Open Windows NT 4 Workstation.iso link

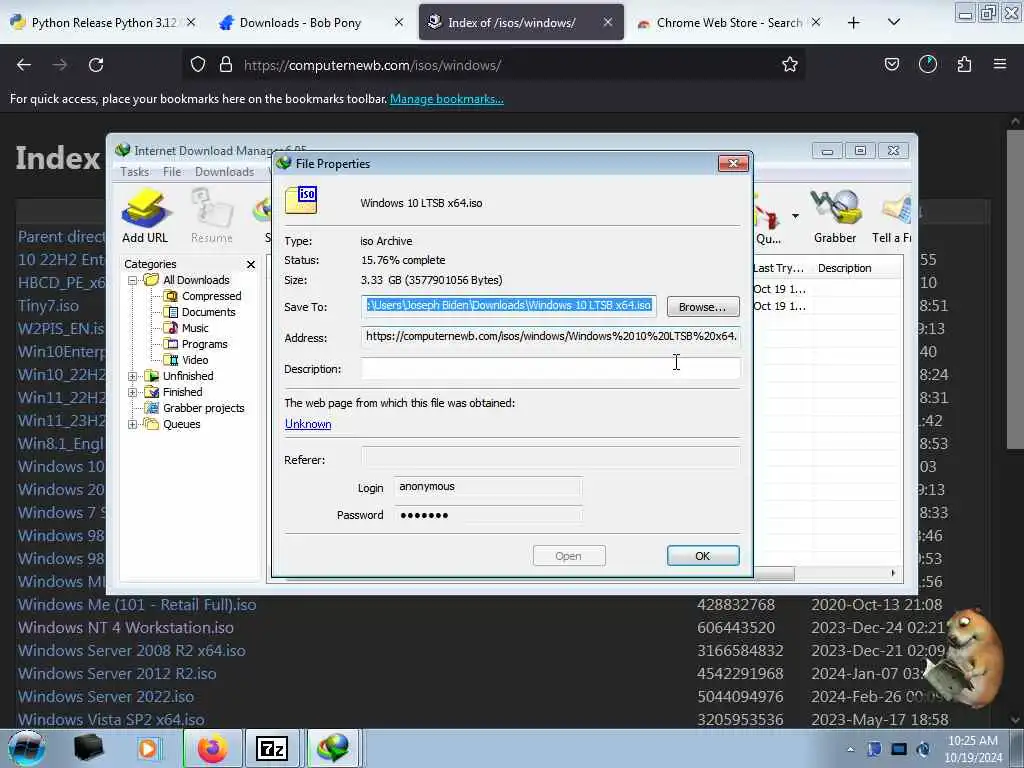pyautogui.click(x=125, y=628)
